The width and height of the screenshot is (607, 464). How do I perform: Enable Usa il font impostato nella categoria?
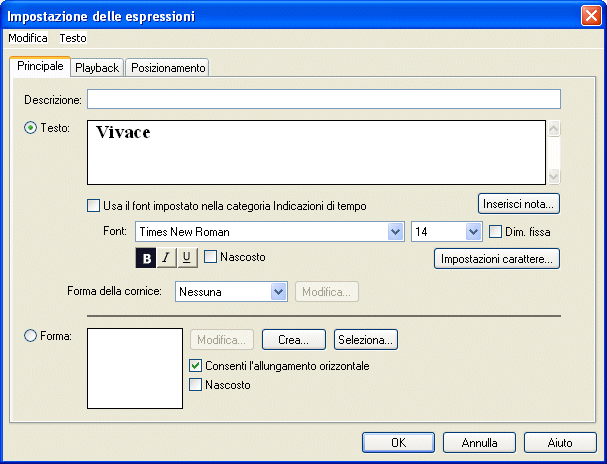94,205
